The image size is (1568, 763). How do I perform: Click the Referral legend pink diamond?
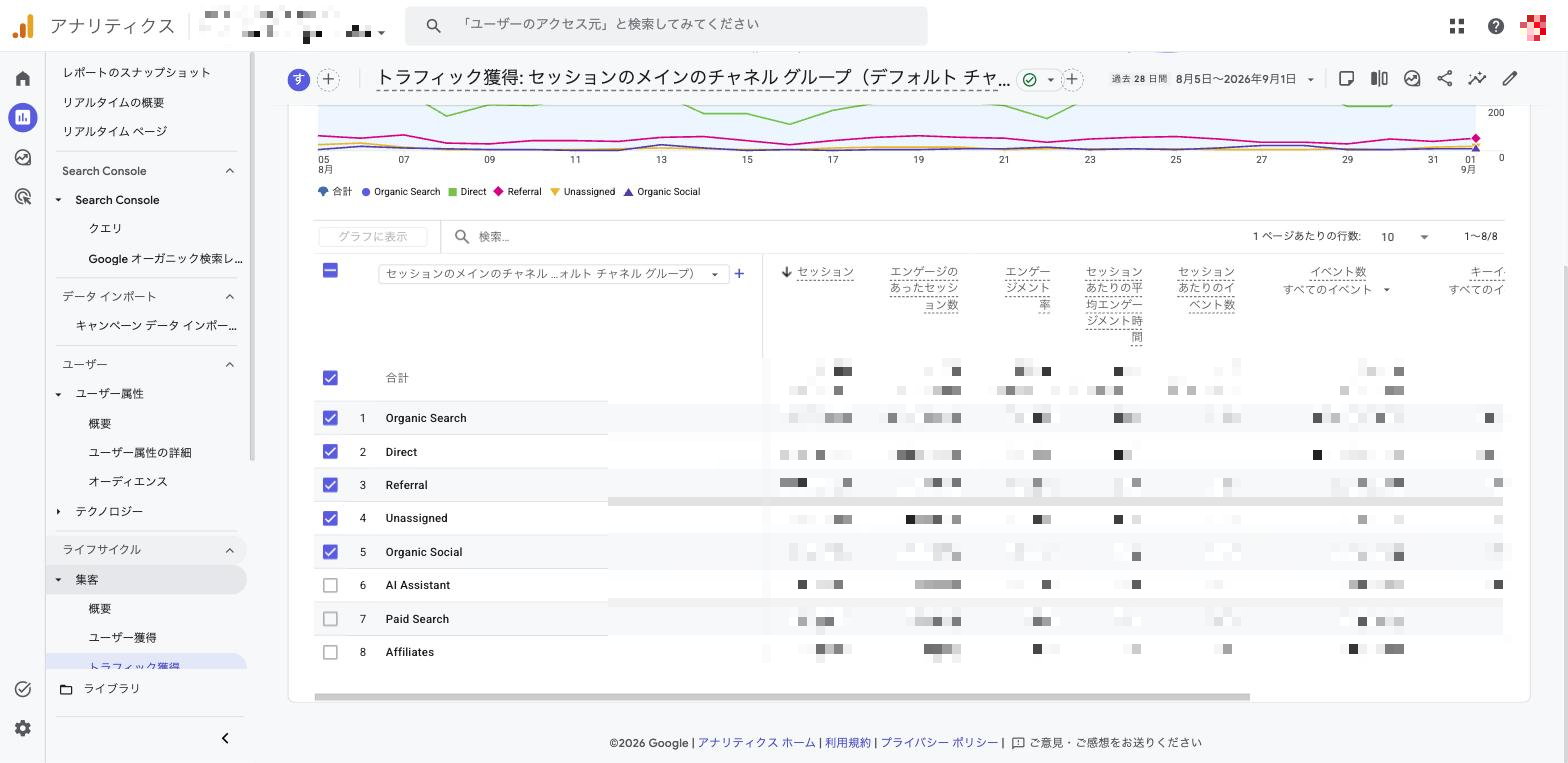pyautogui.click(x=498, y=192)
